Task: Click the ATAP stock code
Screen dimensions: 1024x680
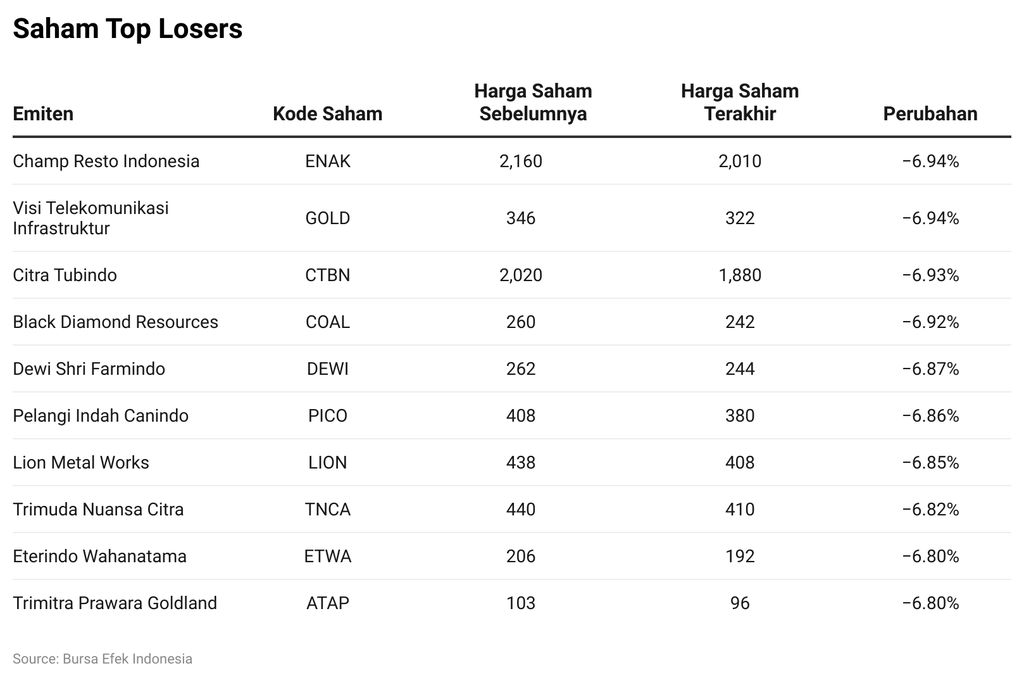Action: point(327,604)
